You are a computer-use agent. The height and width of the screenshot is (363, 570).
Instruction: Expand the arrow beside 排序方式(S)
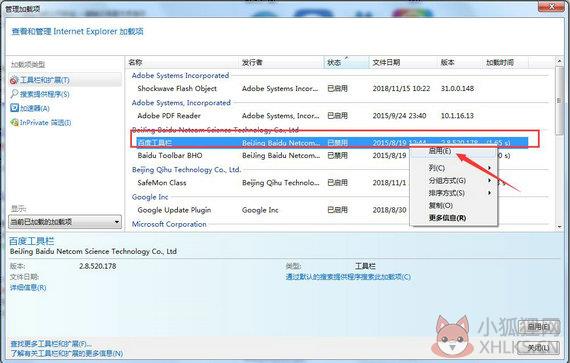[x=490, y=193]
